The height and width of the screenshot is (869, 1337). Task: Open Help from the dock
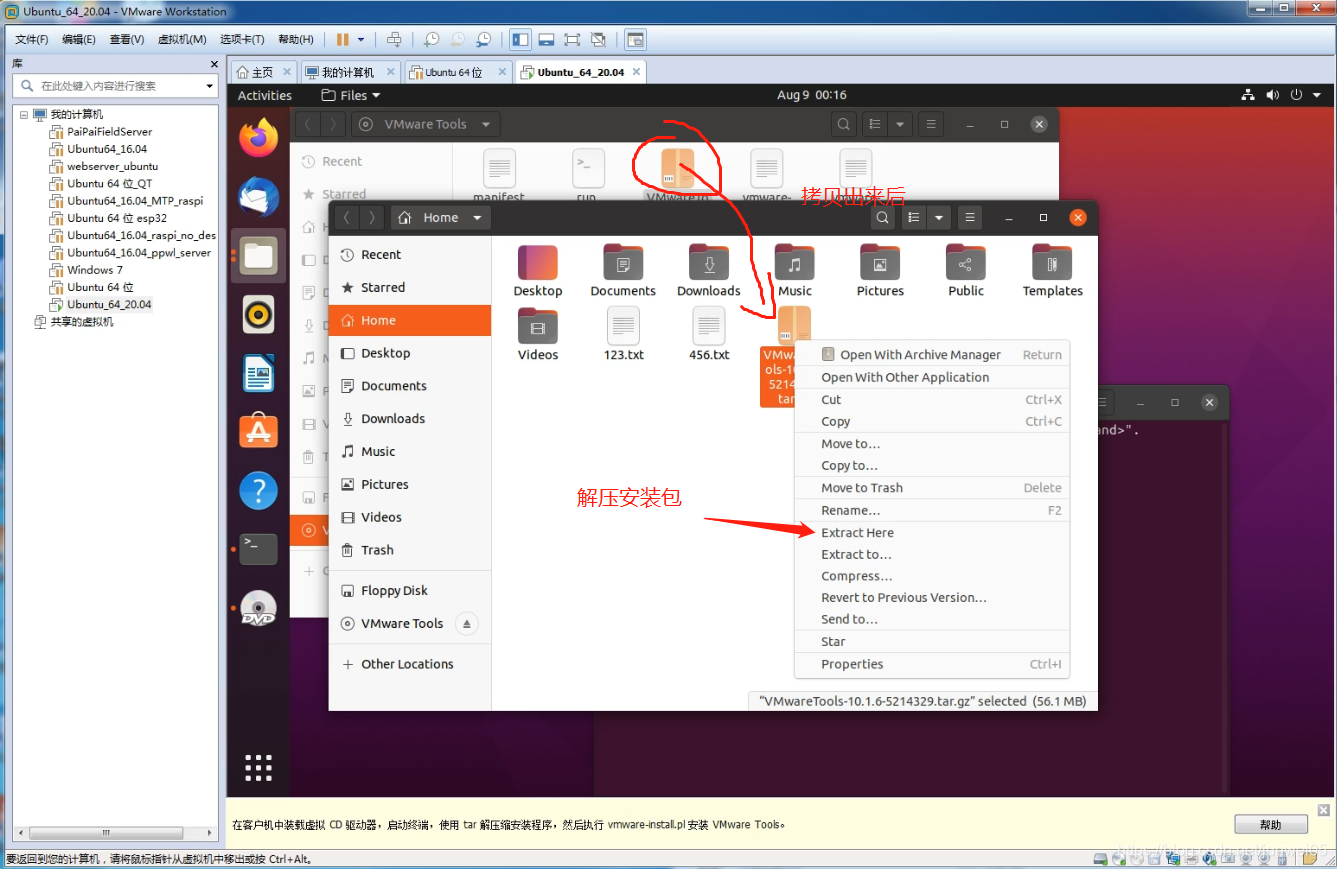(x=259, y=491)
